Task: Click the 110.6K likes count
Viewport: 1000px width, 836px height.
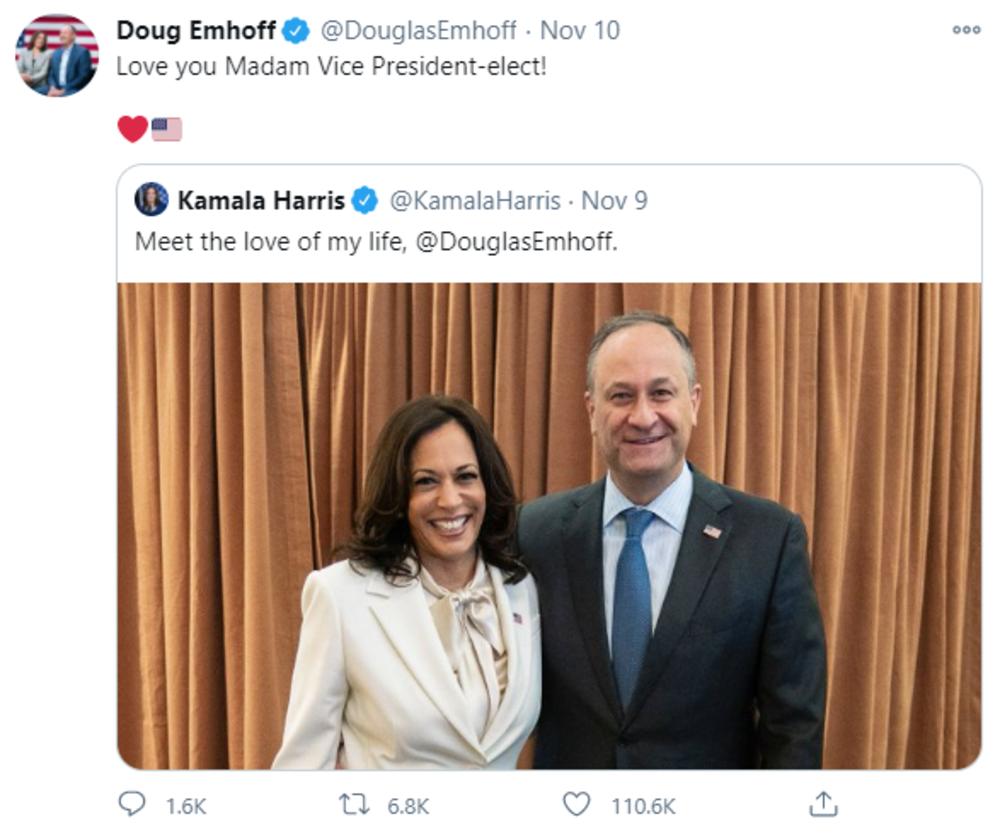Action: (643, 805)
